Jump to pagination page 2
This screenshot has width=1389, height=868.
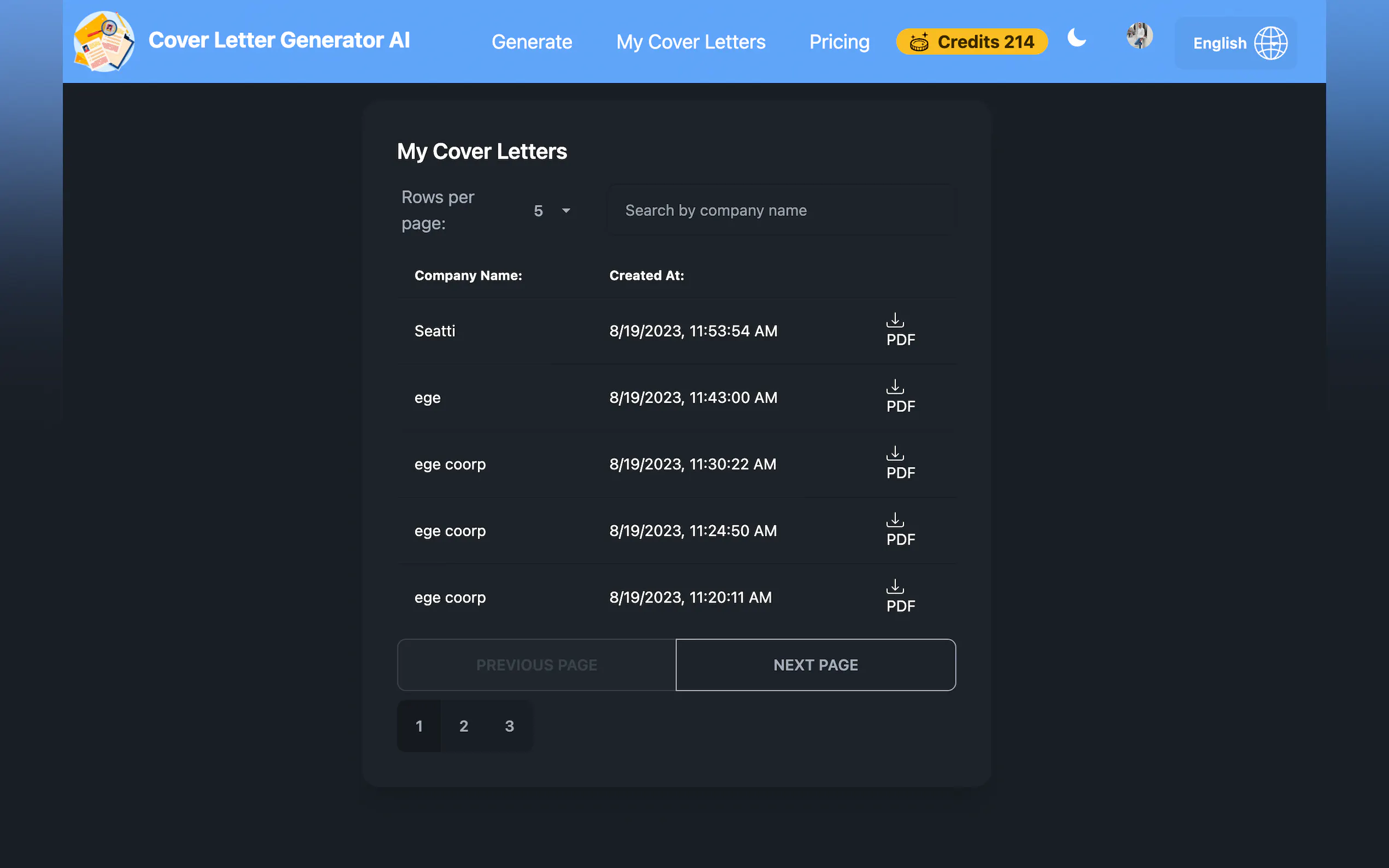[463, 726]
